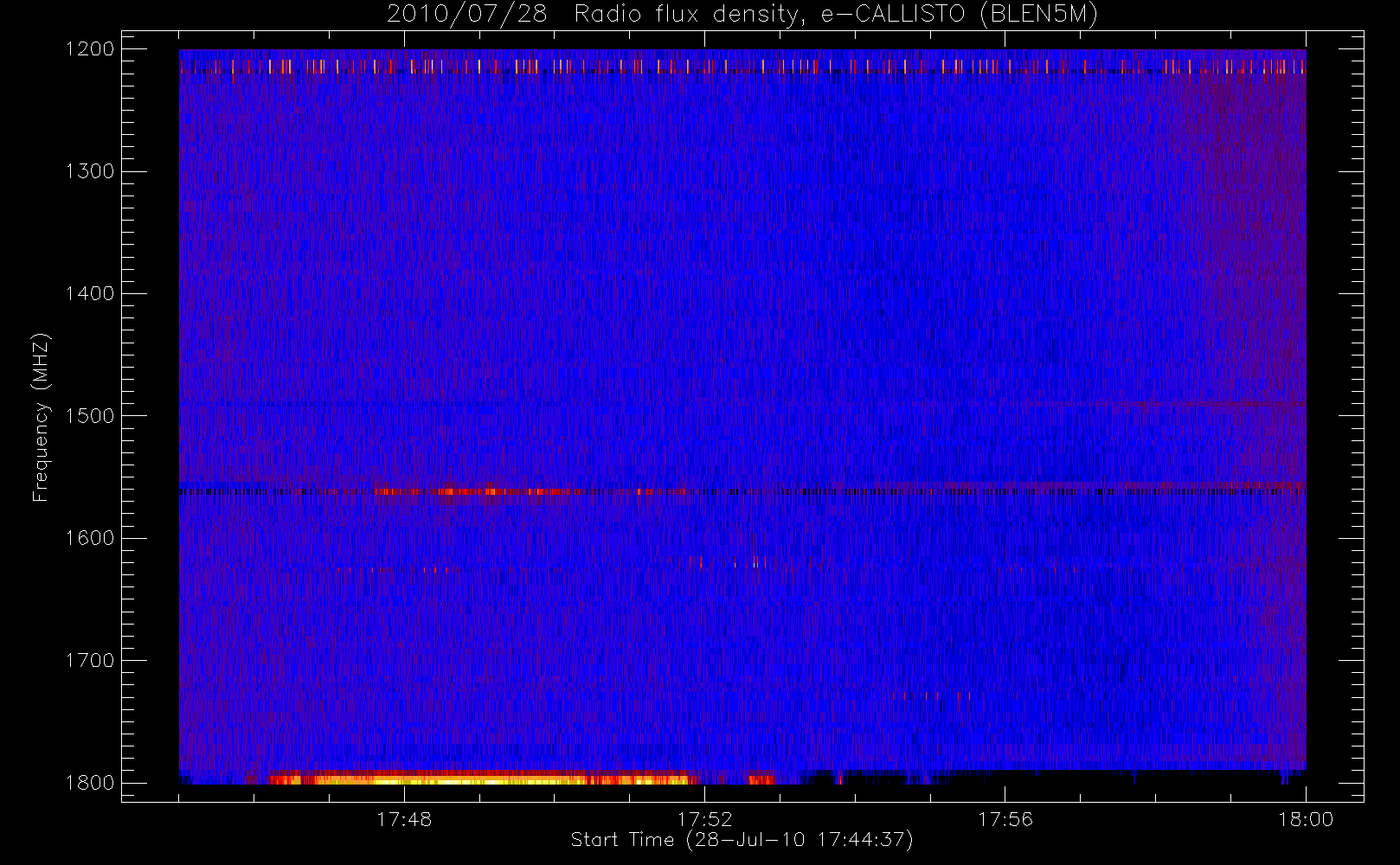Click the 1300 frequency tick label
Screen dimensions: 1400x865
tap(90, 171)
